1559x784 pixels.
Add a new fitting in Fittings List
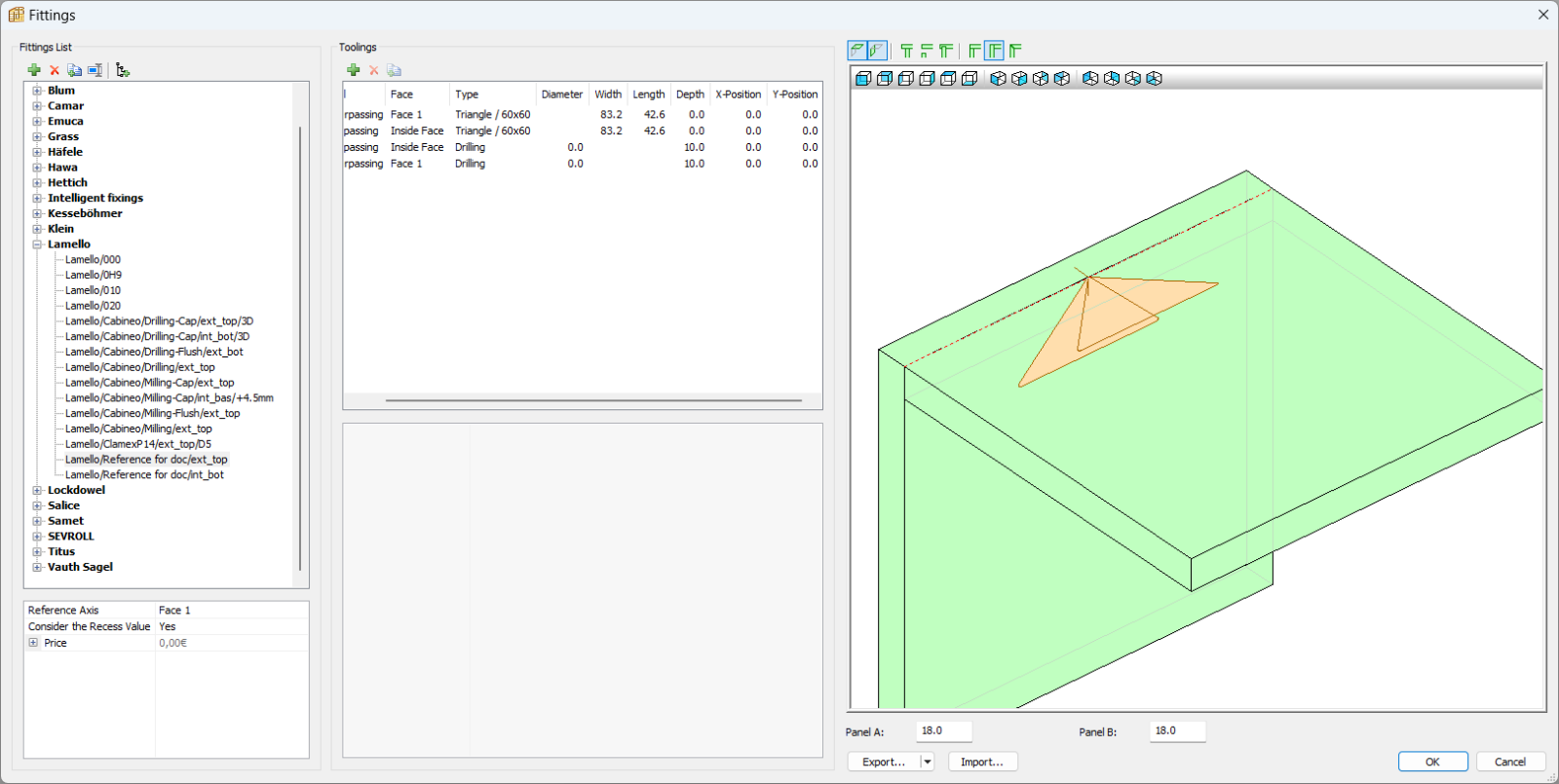click(x=34, y=70)
